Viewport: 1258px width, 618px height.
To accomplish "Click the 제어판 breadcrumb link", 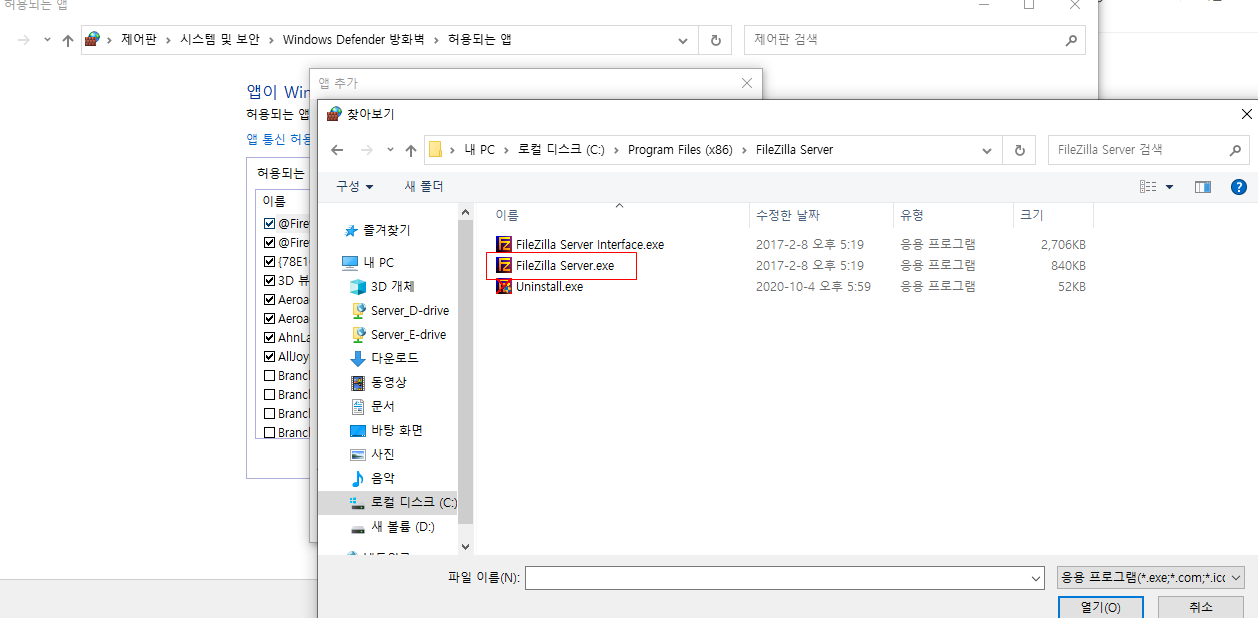I will point(139,40).
